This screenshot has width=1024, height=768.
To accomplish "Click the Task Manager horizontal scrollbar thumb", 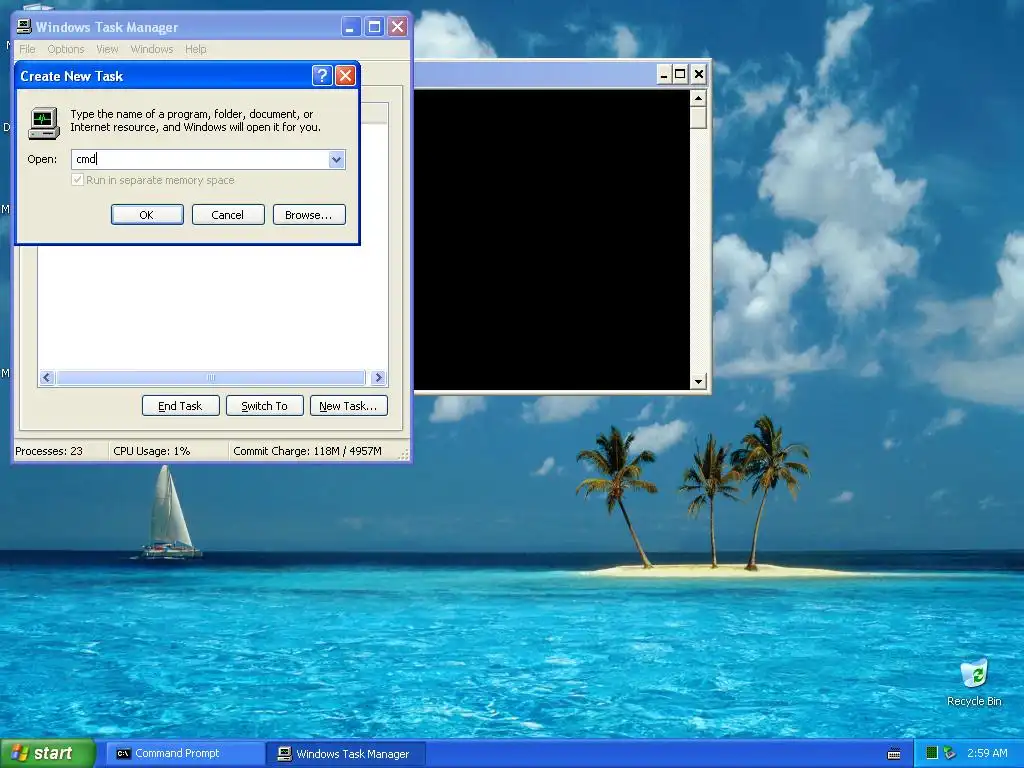I will 210,377.
